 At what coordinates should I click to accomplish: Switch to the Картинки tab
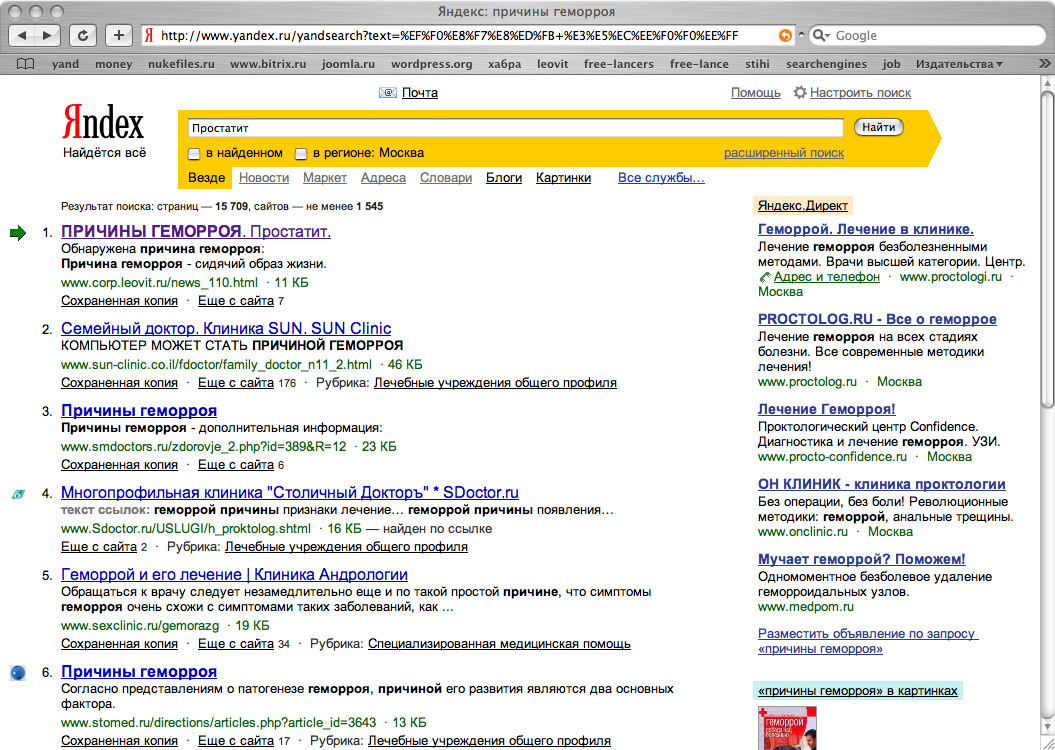(563, 178)
